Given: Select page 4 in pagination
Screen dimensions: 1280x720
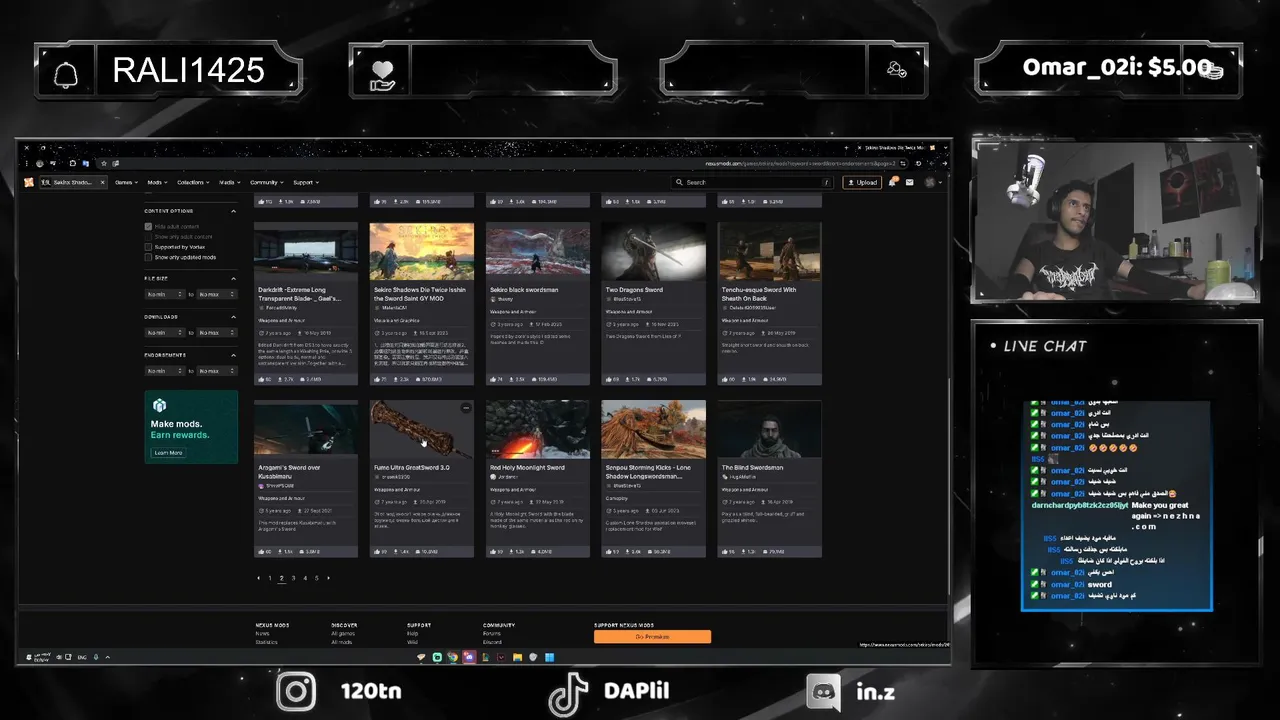Looking at the screenshot, I should [x=305, y=578].
